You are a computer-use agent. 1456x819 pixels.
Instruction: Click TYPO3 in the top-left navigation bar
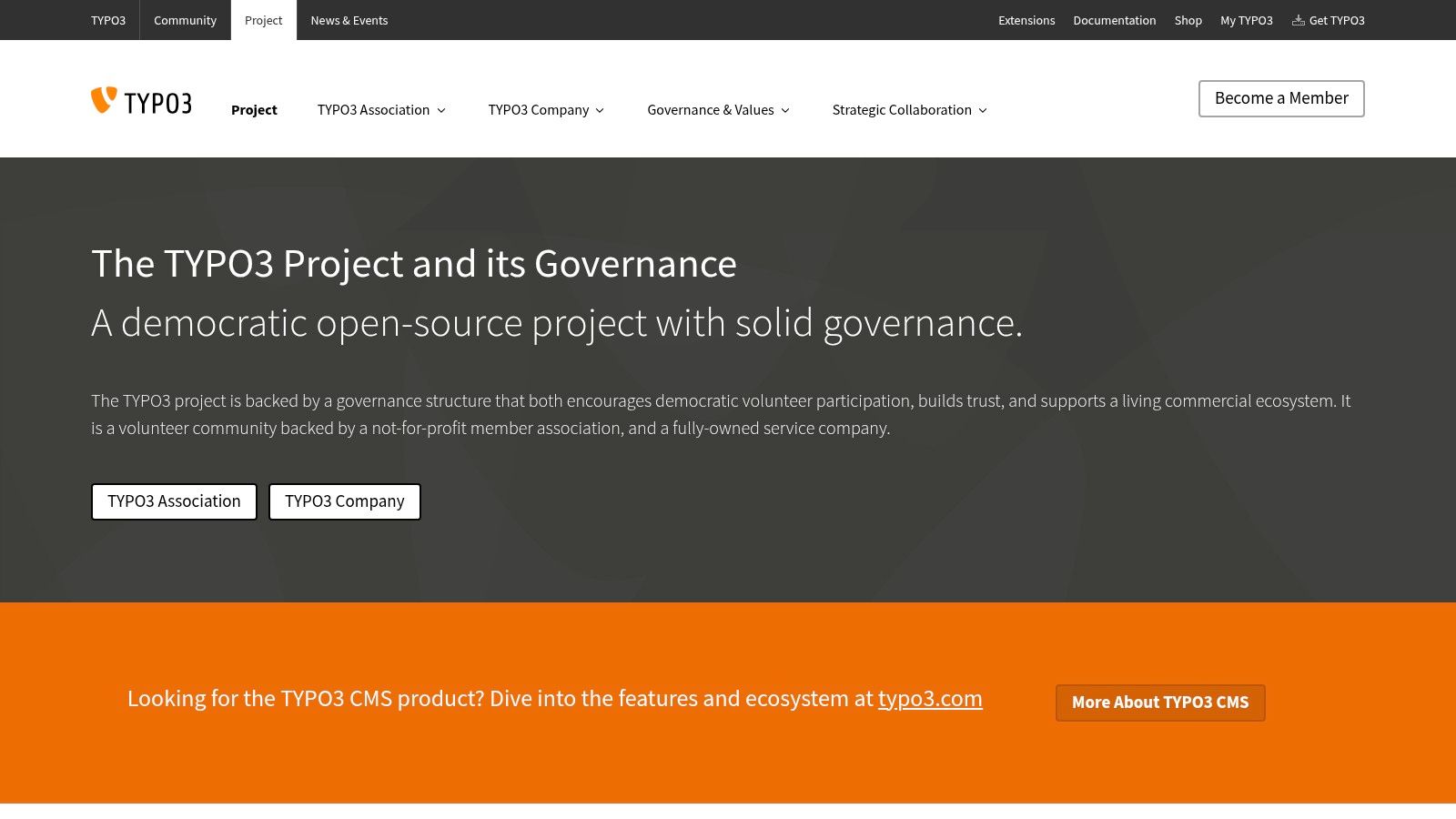[x=107, y=20]
